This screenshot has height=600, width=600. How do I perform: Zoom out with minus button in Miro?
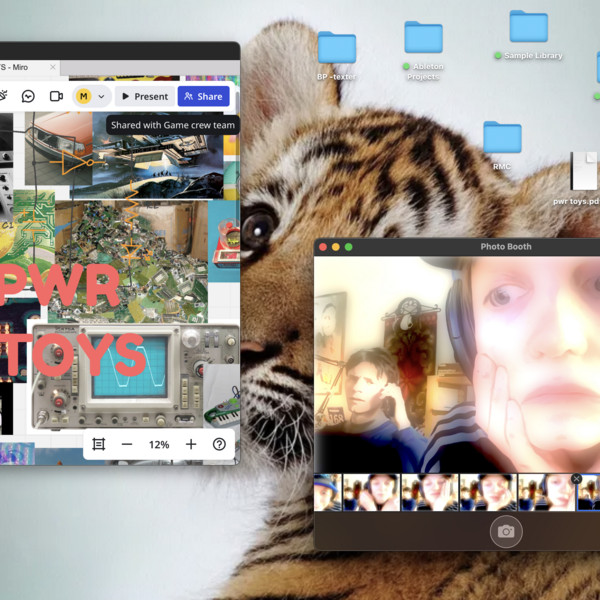click(x=127, y=444)
